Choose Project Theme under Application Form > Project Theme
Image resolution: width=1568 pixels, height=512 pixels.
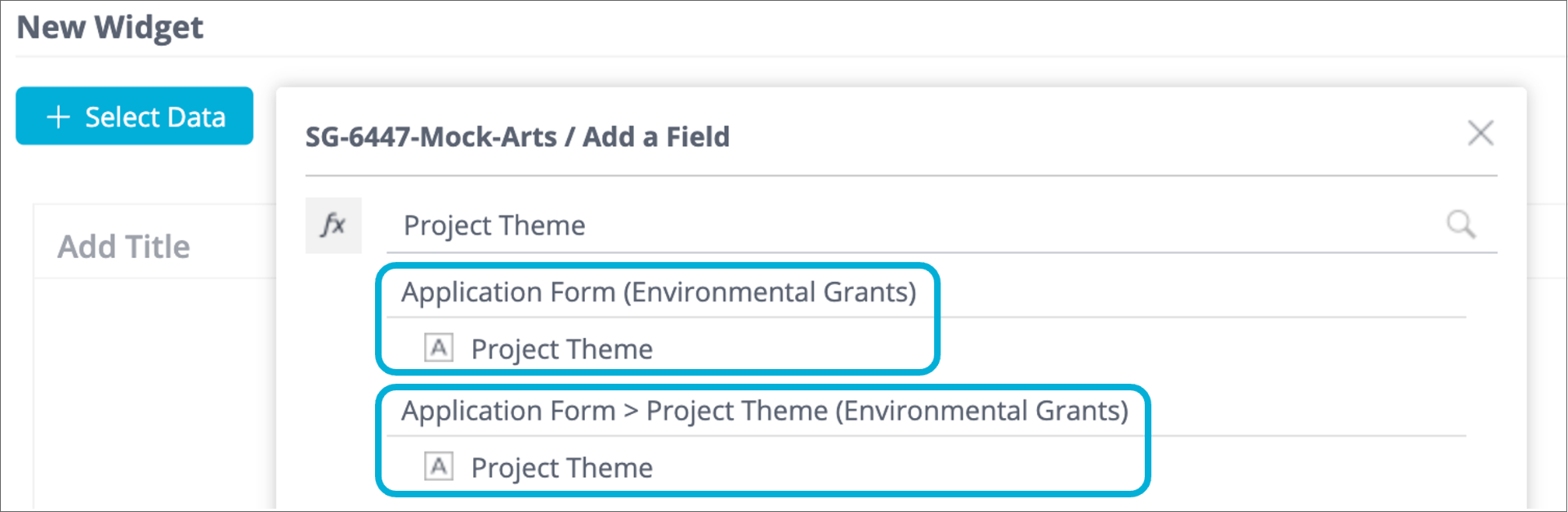[x=561, y=467]
